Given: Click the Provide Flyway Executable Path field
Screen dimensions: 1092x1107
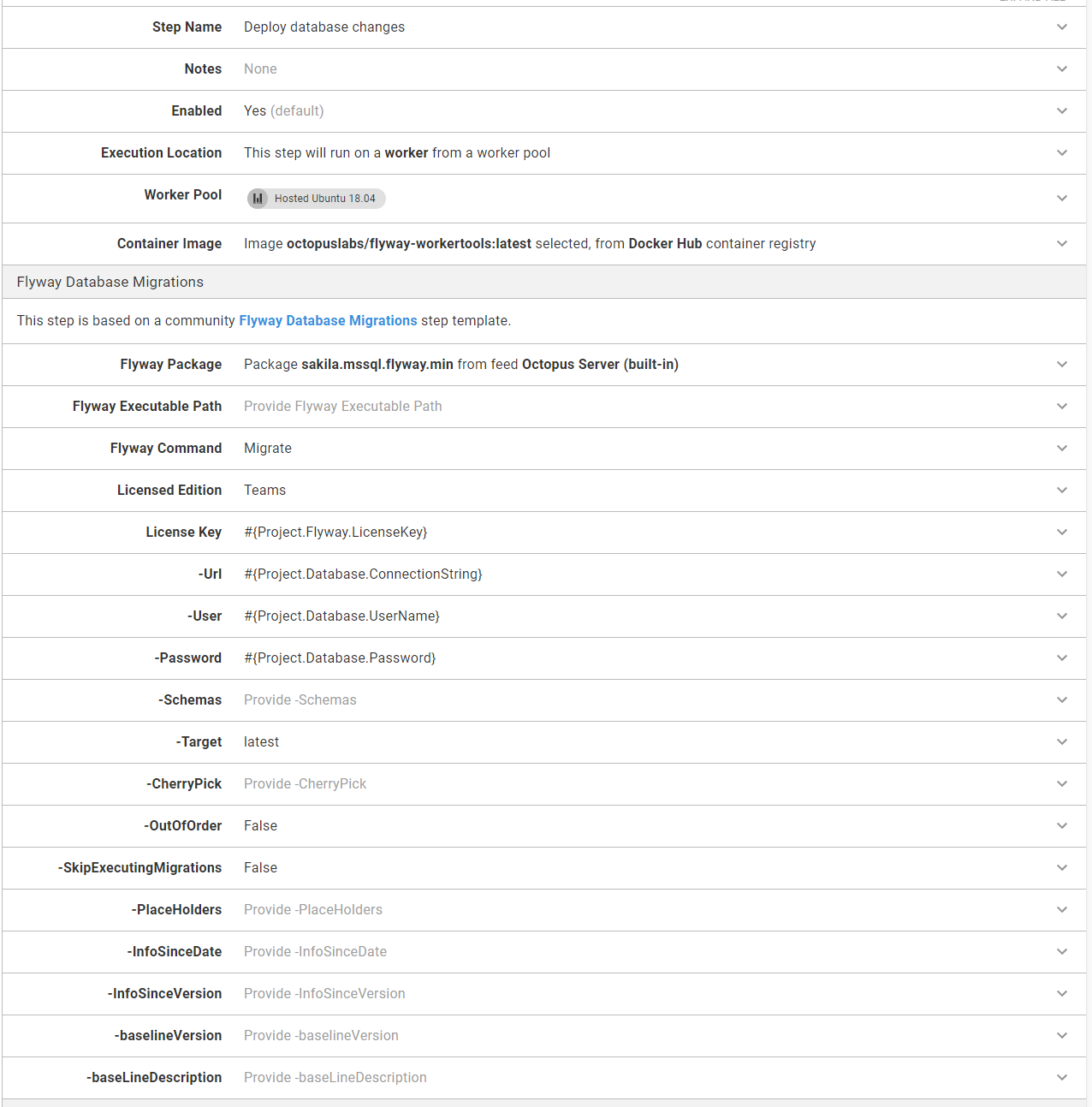Looking at the screenshot, I should (x=342, y=406).
